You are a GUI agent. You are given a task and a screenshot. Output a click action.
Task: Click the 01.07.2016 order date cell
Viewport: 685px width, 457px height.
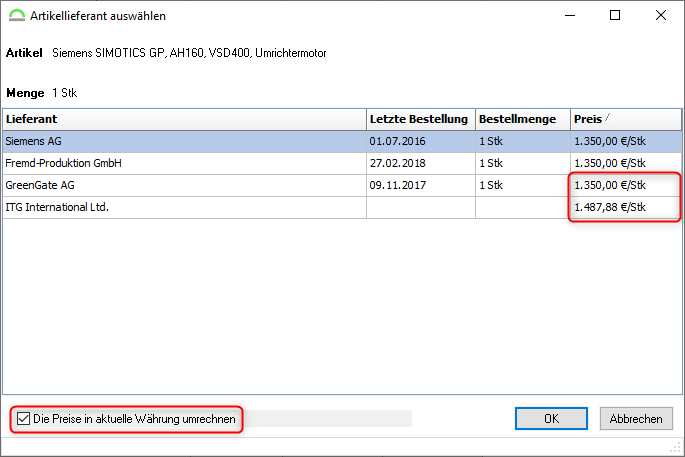(421, 142)
